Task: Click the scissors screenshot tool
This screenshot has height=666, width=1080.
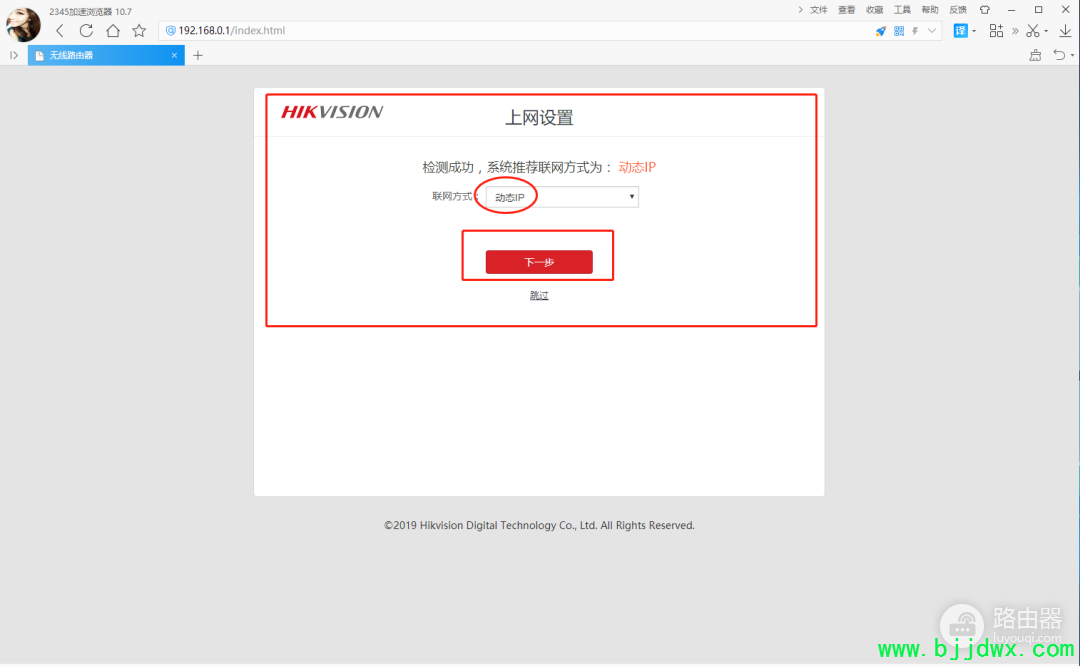Action: [x=1032, y=31]
